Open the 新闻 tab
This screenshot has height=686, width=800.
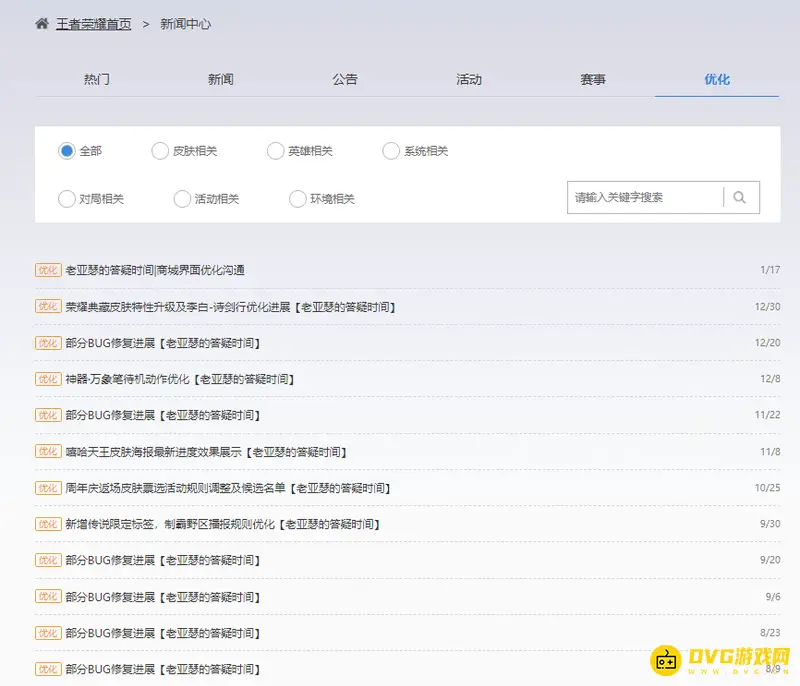pos(221,79)
